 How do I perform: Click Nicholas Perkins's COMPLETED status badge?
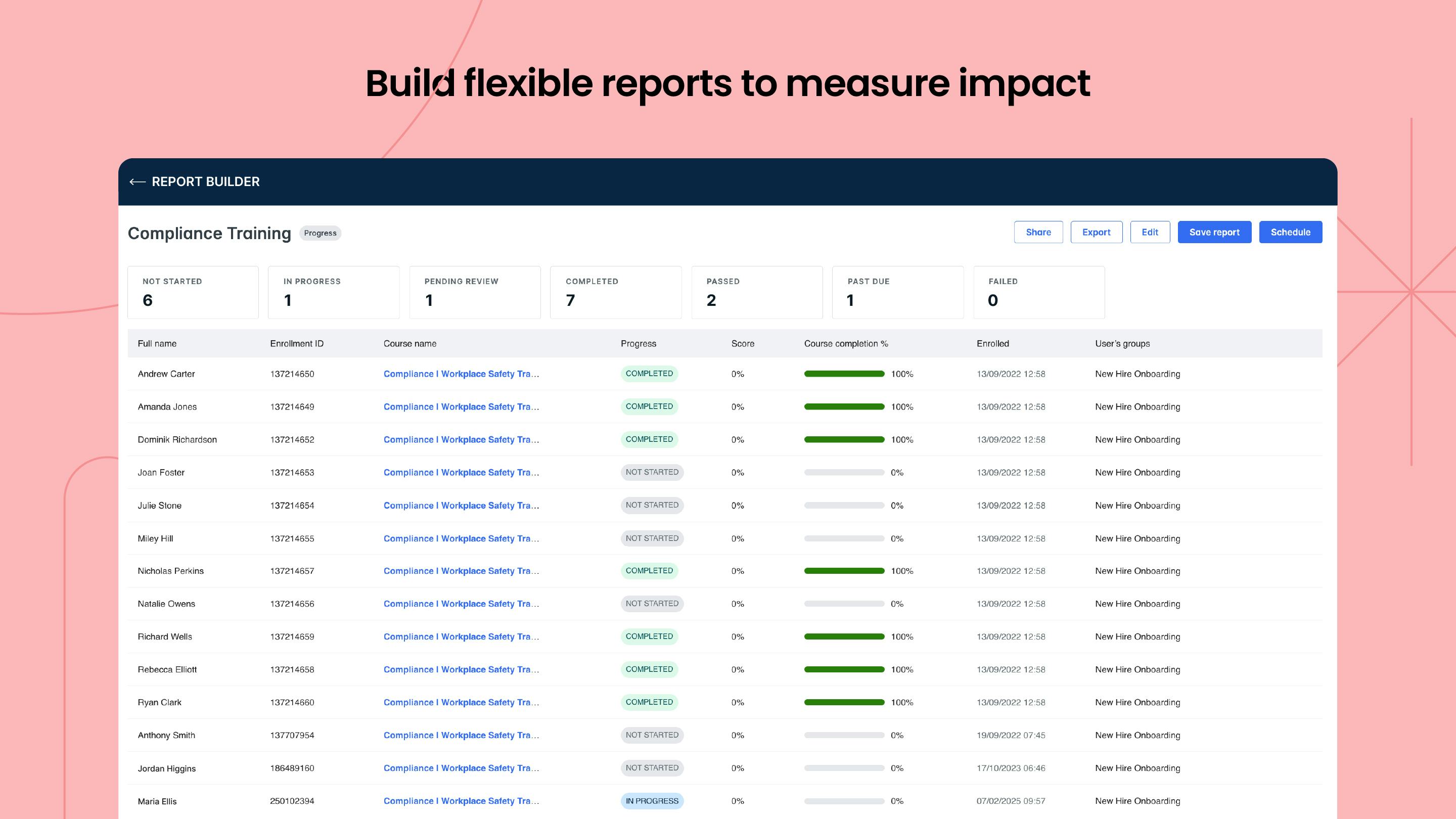(649, 571)
